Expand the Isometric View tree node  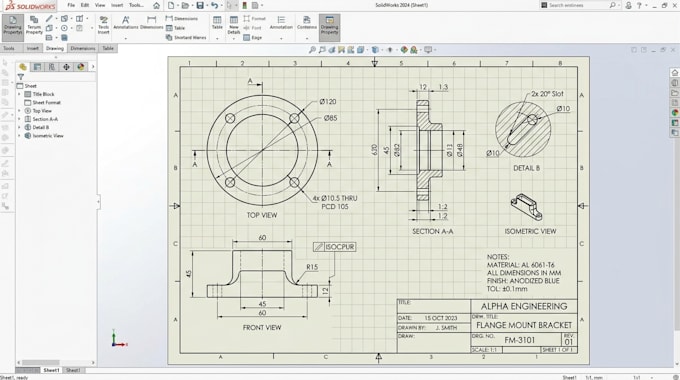[19, 136]
